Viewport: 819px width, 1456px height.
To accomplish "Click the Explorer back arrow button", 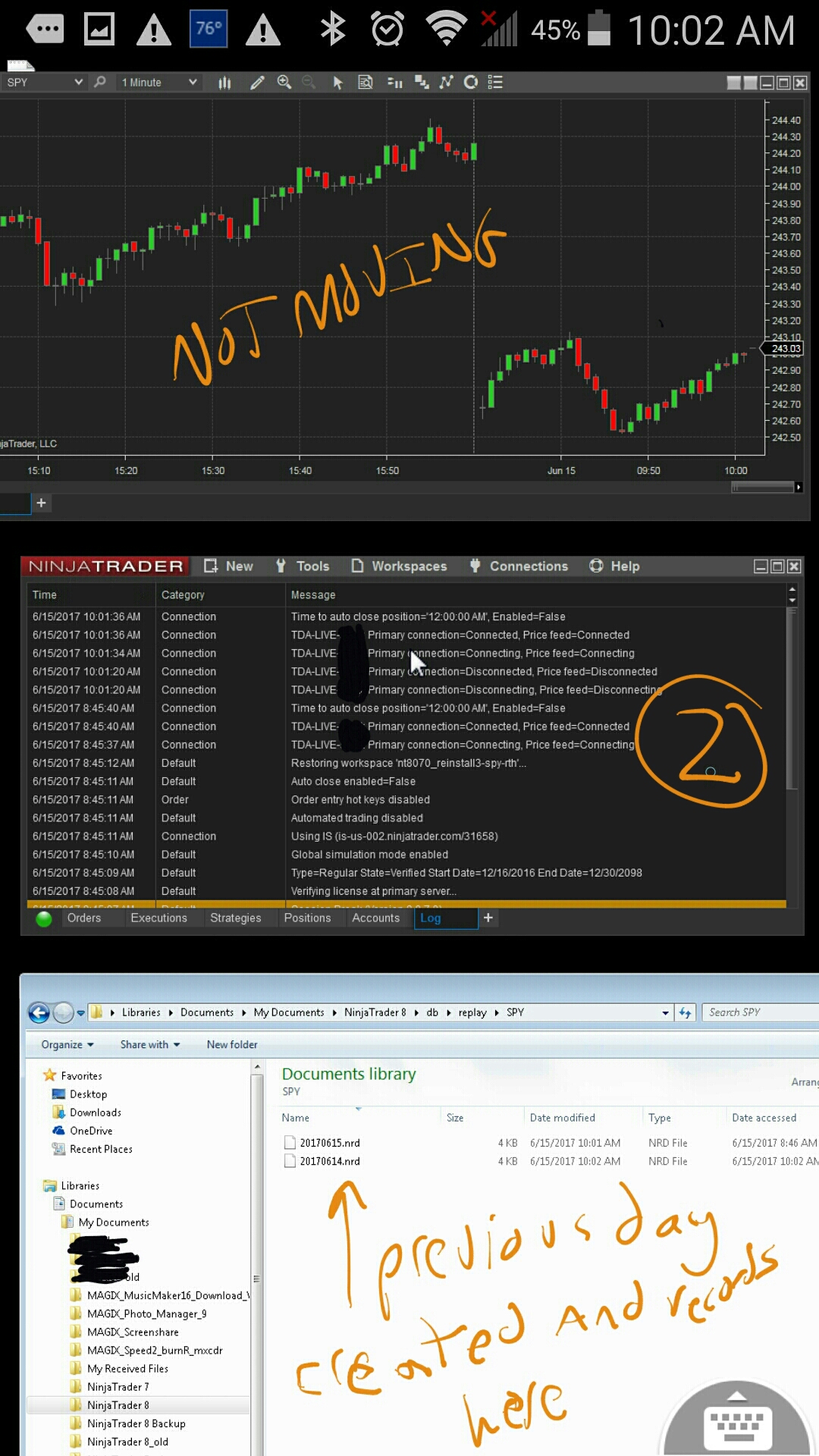I will pyautogui.click(x=39, y=1012).
